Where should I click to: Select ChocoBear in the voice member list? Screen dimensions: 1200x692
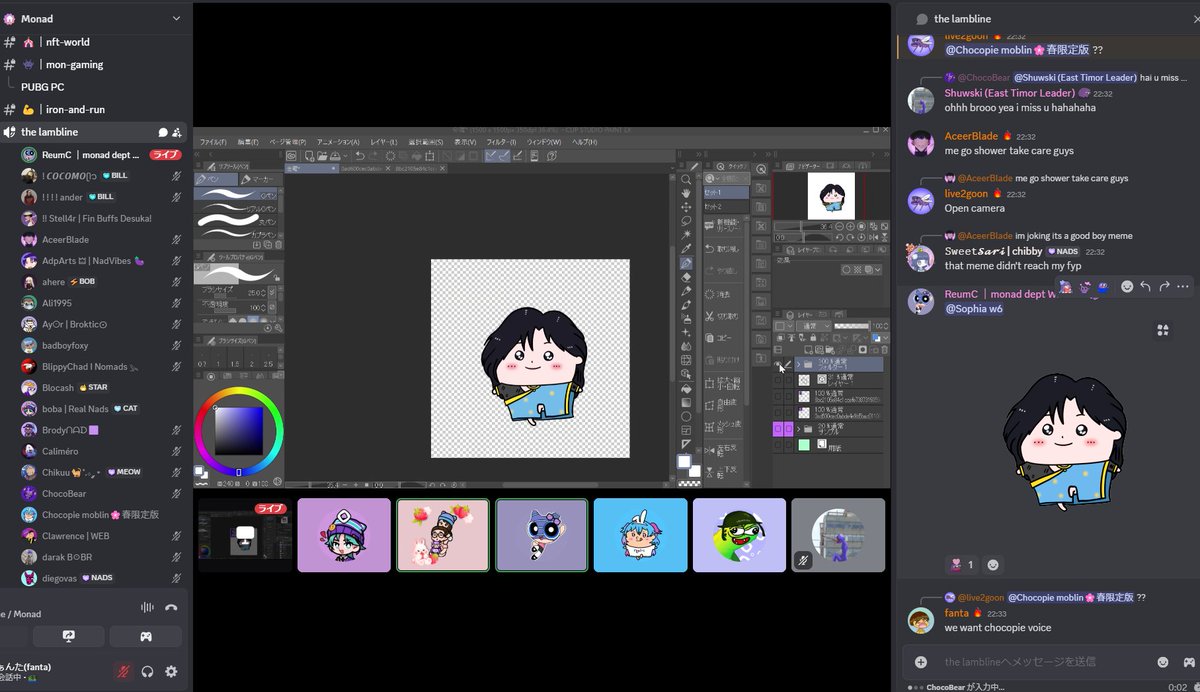coord(100,494)
